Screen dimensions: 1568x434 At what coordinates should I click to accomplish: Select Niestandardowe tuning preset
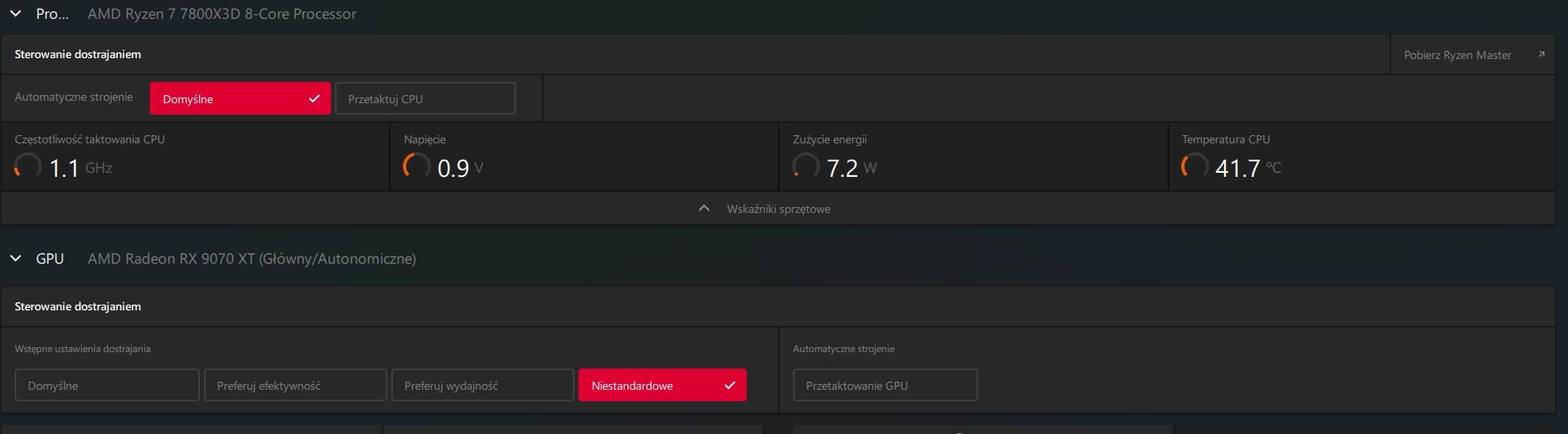pyautogui.click(x=662, y=385)
